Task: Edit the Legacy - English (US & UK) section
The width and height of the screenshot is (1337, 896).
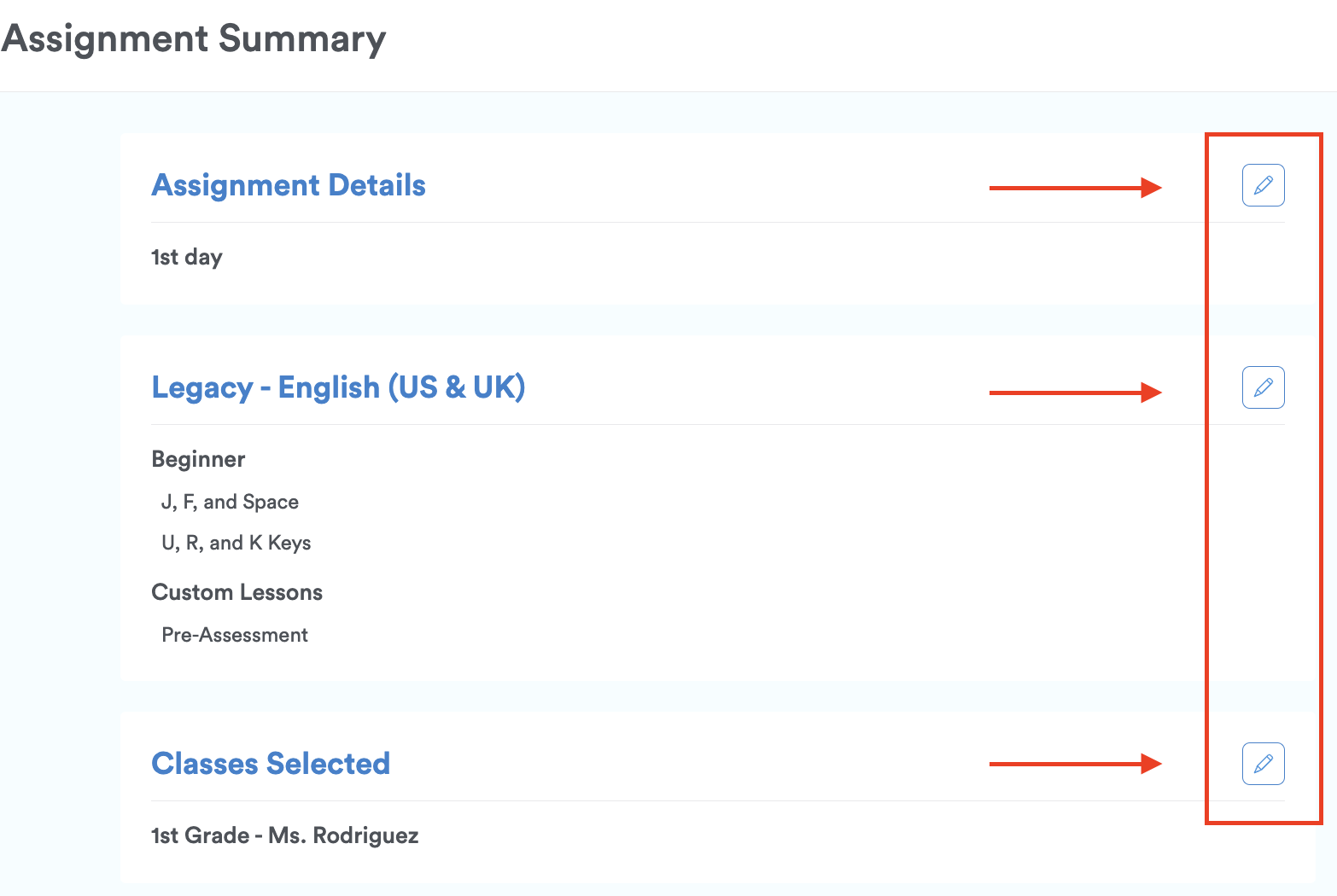Action: 1263,387
